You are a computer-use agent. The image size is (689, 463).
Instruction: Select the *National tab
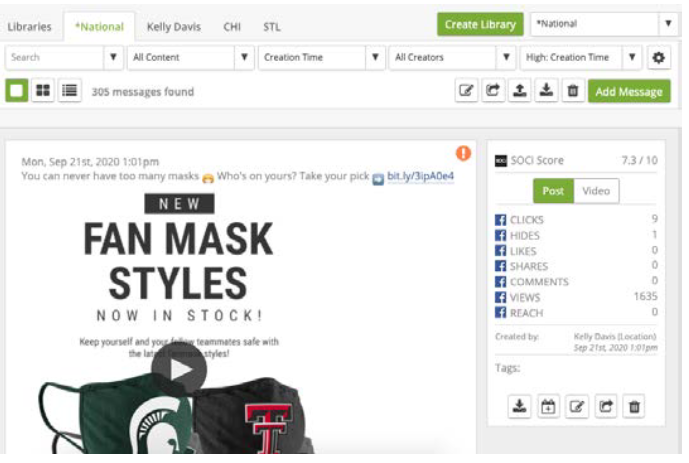click(x=99, y=27)
